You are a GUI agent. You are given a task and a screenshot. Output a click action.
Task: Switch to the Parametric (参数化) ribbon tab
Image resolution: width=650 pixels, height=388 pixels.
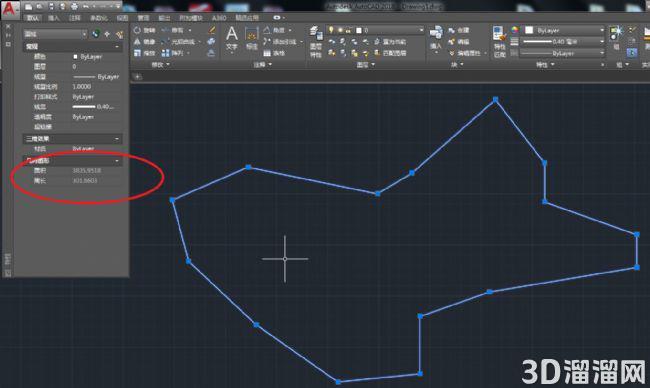[x=99, y=18]
